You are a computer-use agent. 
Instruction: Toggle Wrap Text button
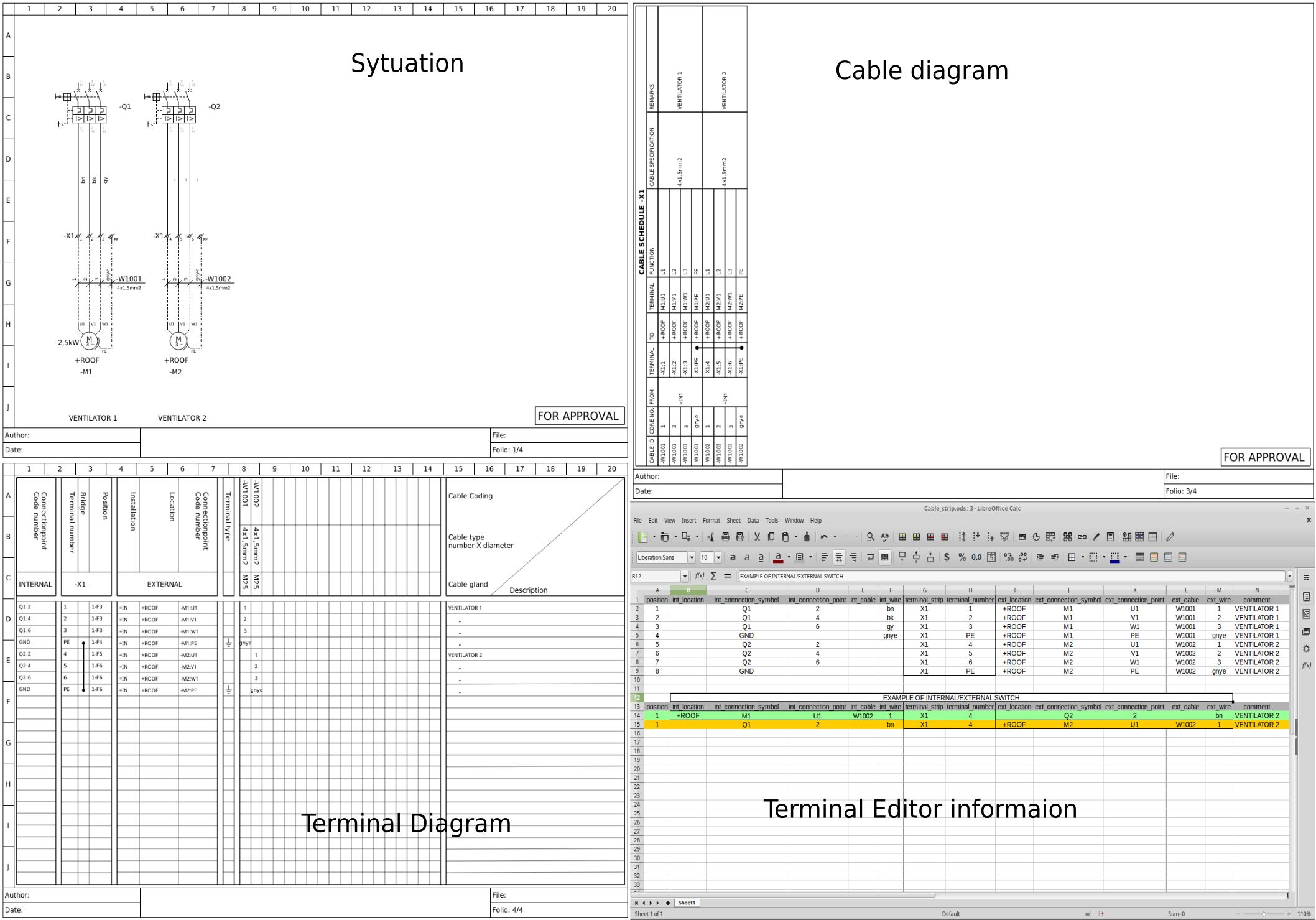[870, 557]
